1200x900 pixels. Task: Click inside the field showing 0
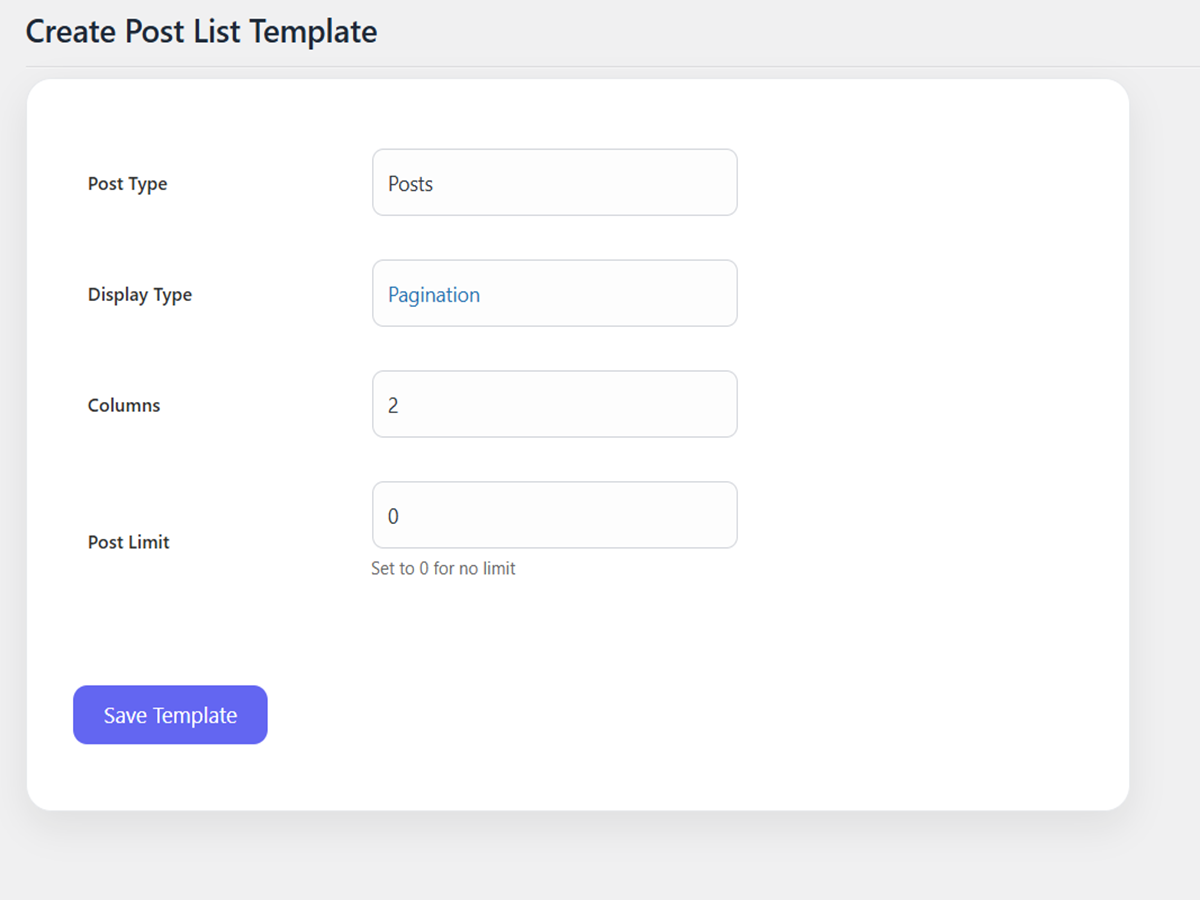(554, 515)
